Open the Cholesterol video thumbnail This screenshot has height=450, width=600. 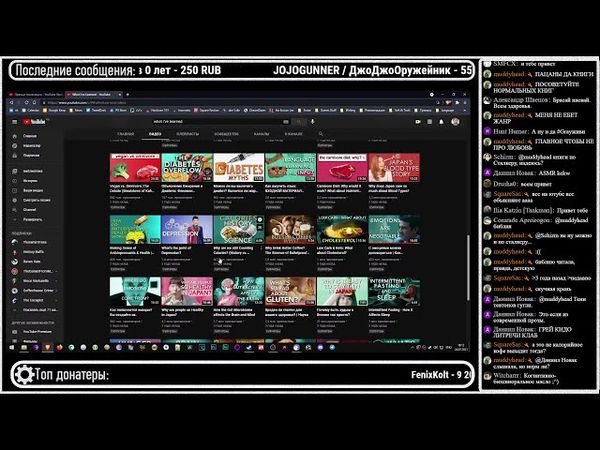(x=342, y=230)
